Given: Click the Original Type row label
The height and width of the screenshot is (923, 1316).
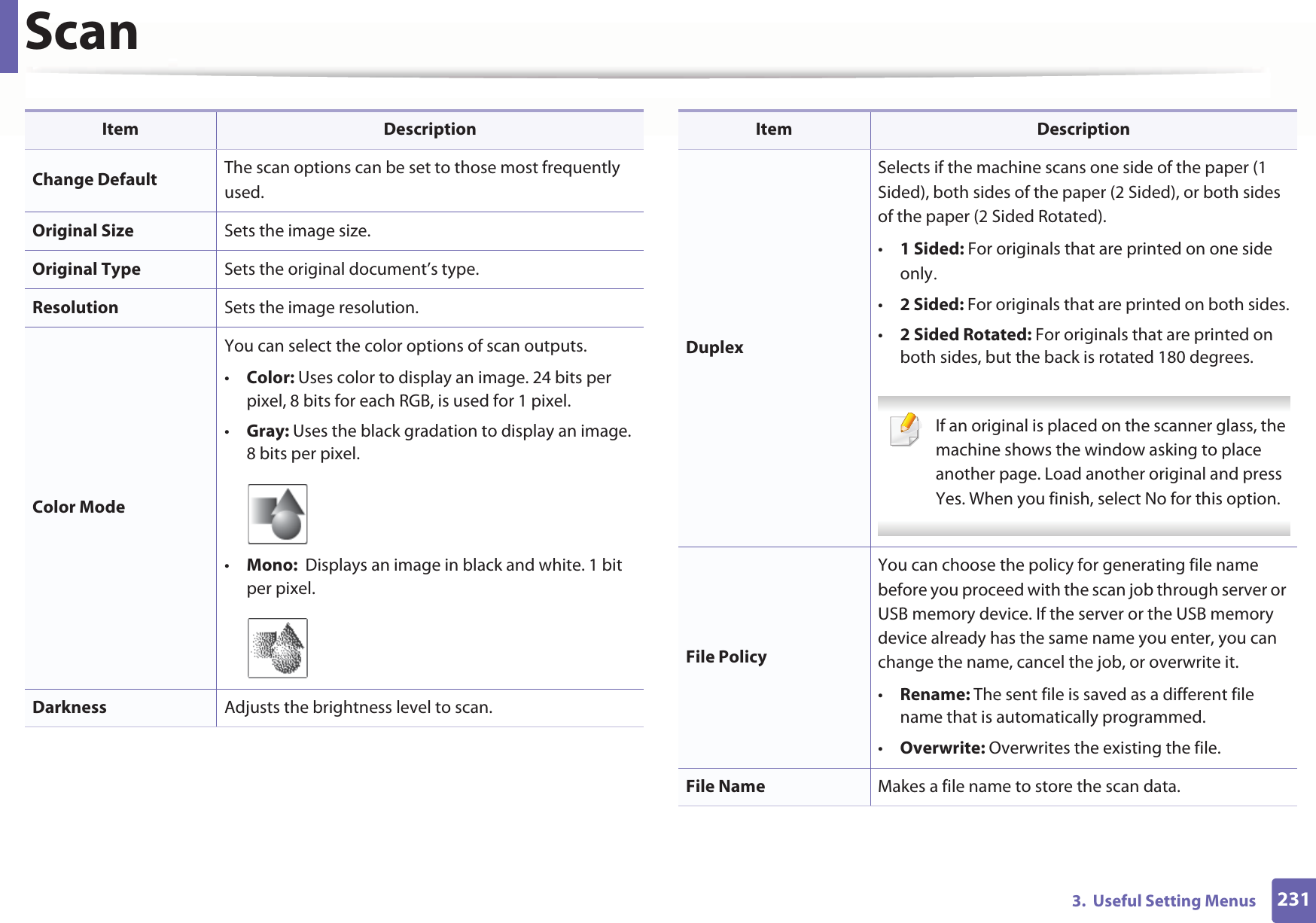Looking at the screenshot, I should [x=87, y=270].
